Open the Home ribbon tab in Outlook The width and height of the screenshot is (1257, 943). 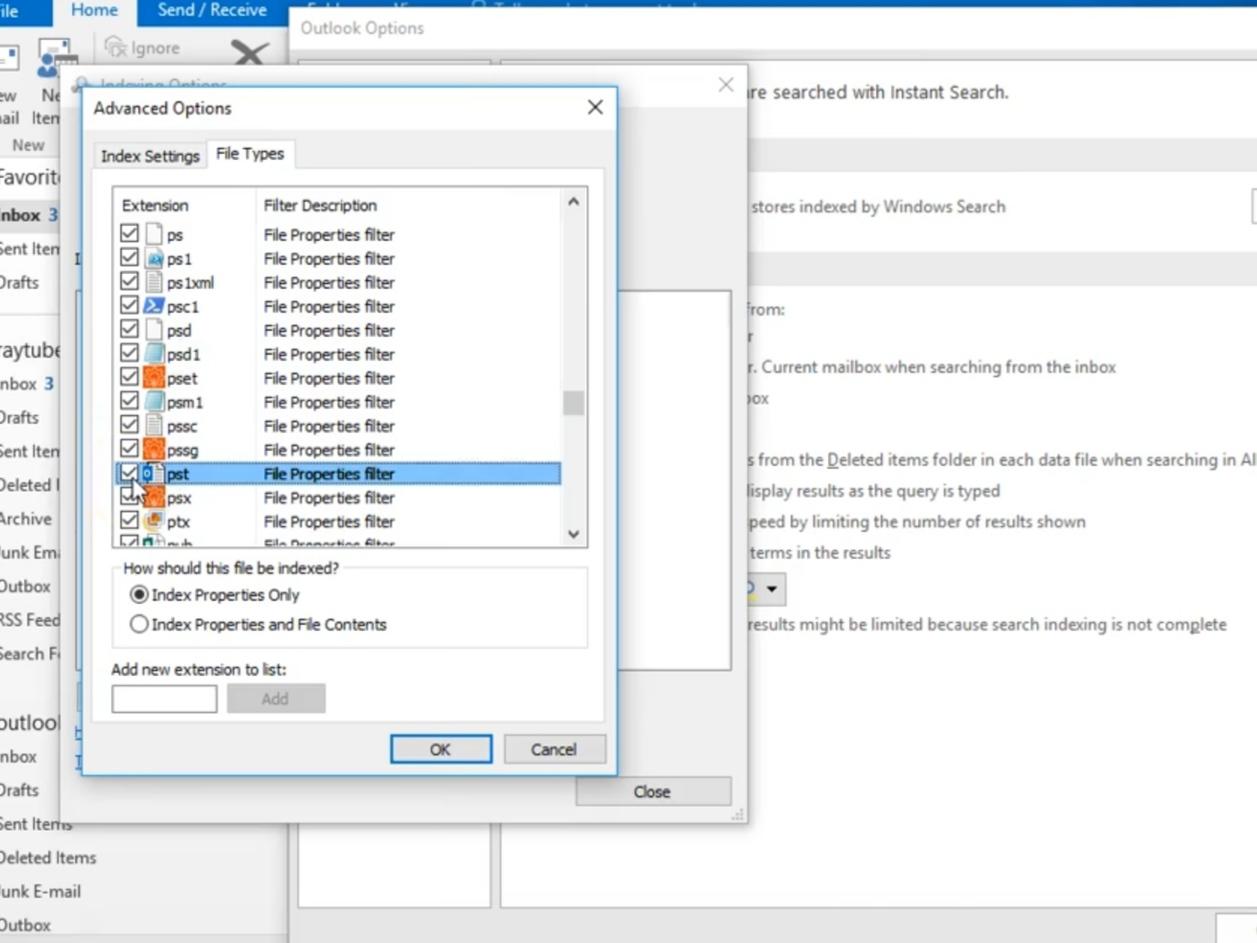(x=95, y=10)
